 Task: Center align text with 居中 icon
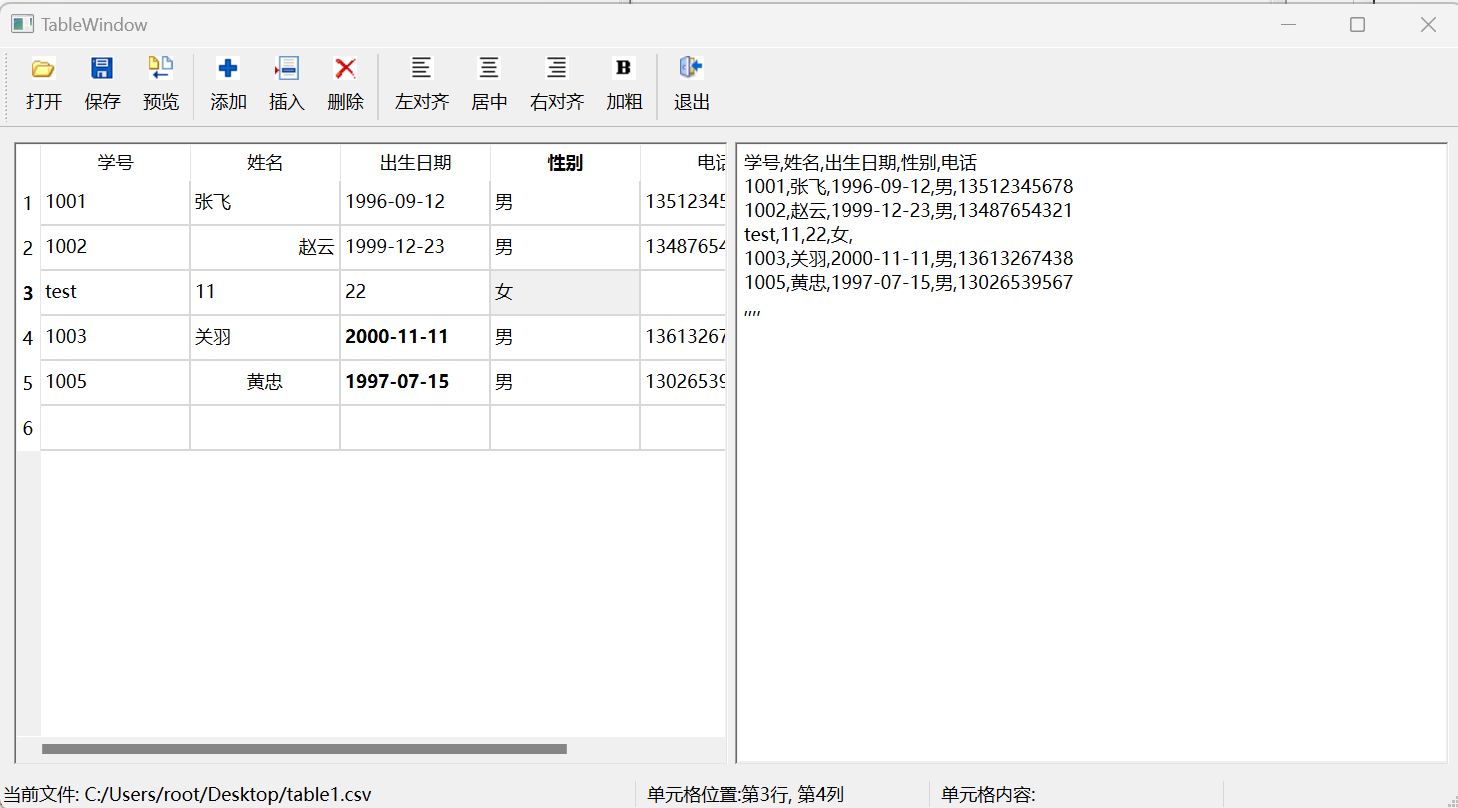[489, 69]
